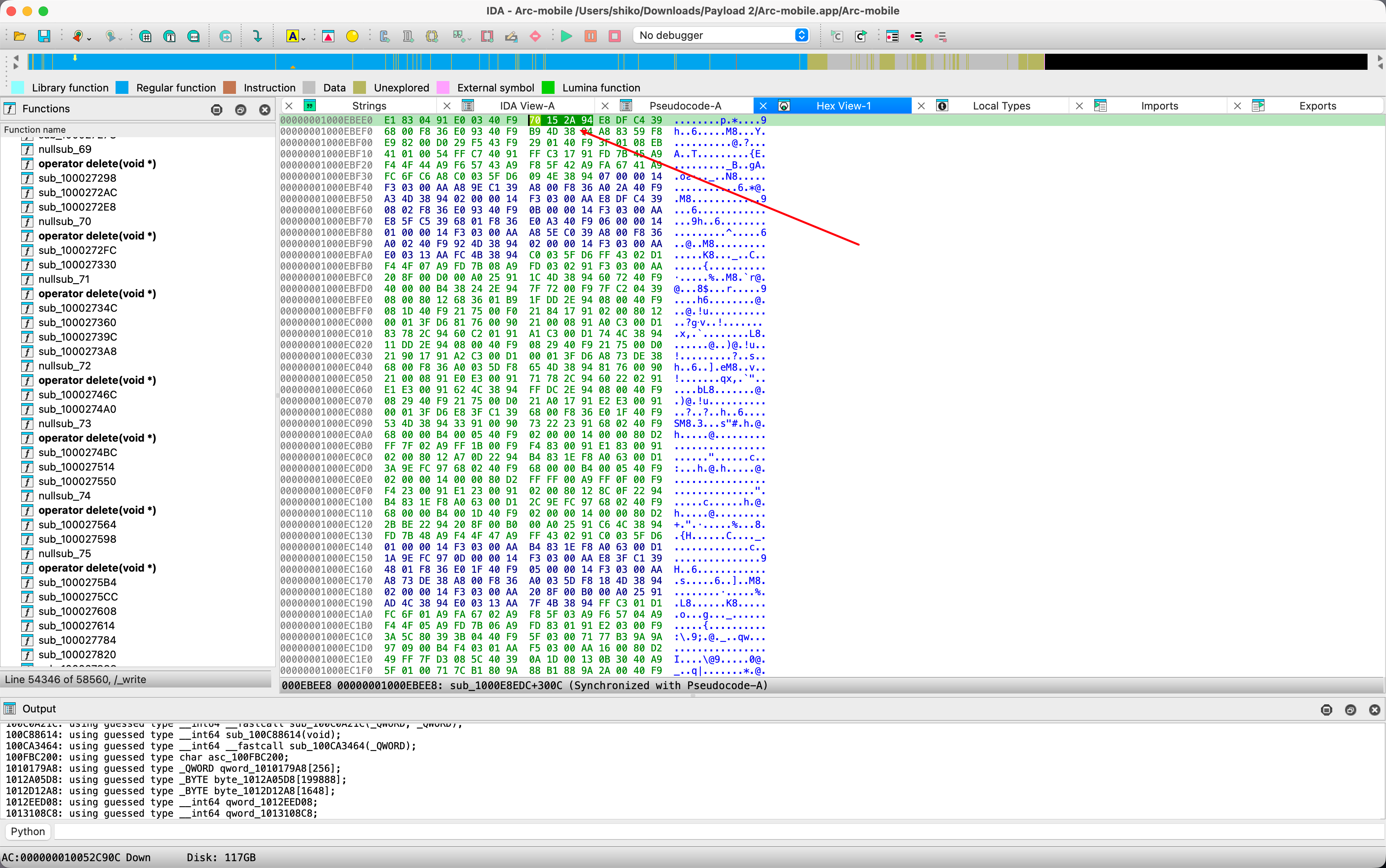Click the breakpoint list icon
This screenshot has height=868, width=1386.
tap(892, 36)
